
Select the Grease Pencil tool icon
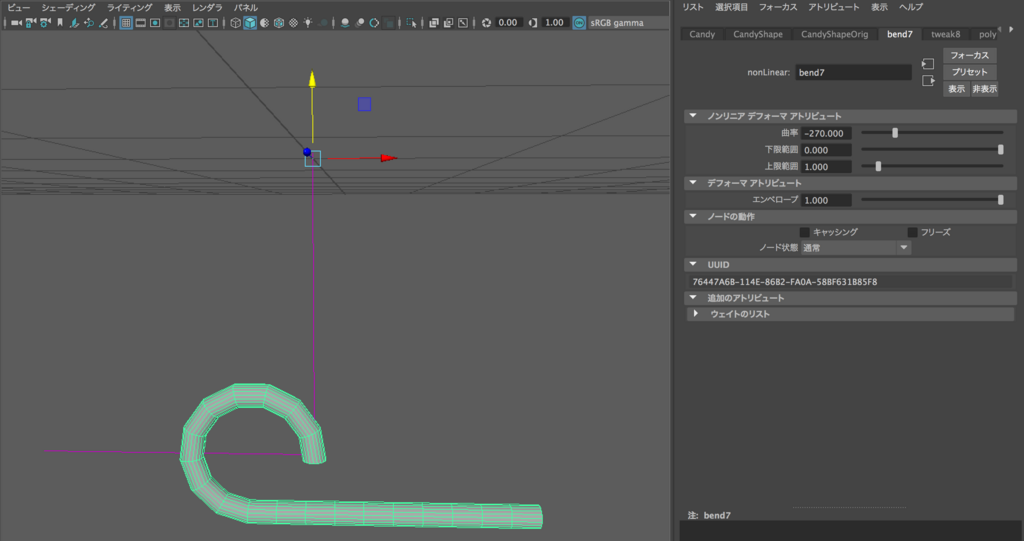point(103,23)
